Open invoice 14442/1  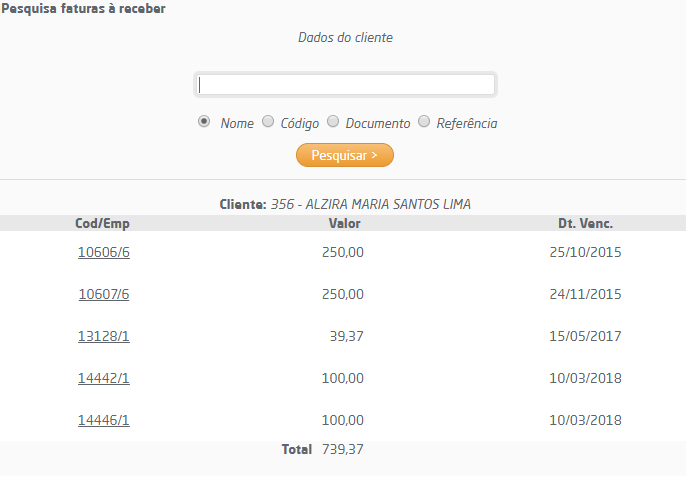click(x=104, y=378)
